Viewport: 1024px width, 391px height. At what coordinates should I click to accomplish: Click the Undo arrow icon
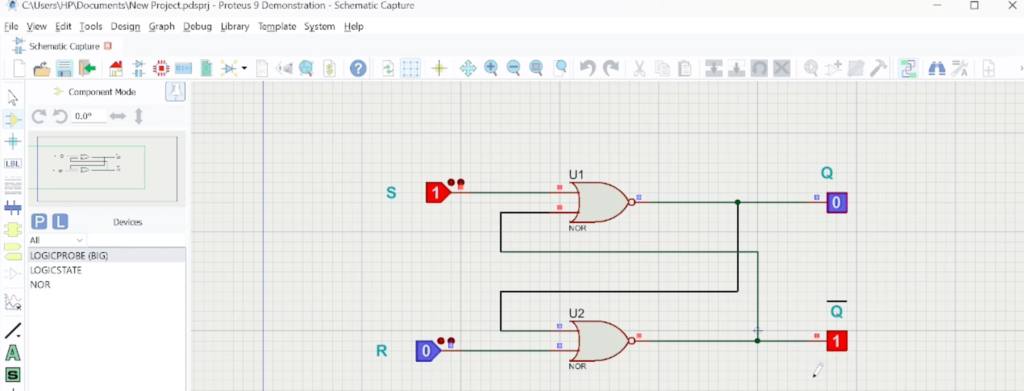(588, 68)
